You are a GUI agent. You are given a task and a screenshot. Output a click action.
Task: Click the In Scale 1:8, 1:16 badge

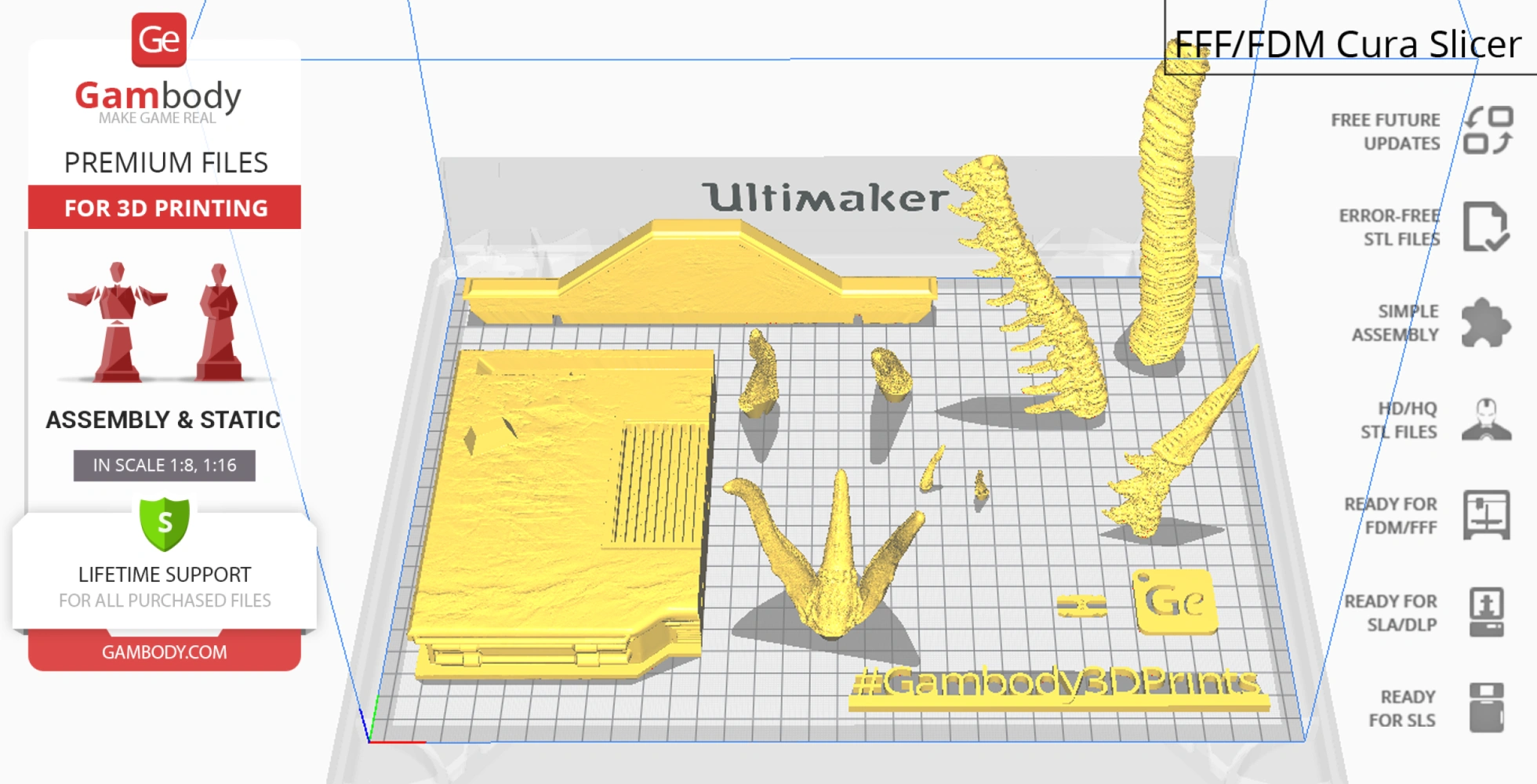tap(165, 465)
